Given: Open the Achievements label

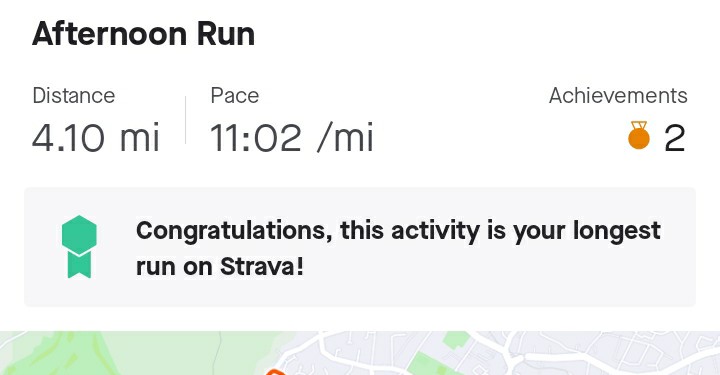Looking at the screenshot, I should [618, 96].
